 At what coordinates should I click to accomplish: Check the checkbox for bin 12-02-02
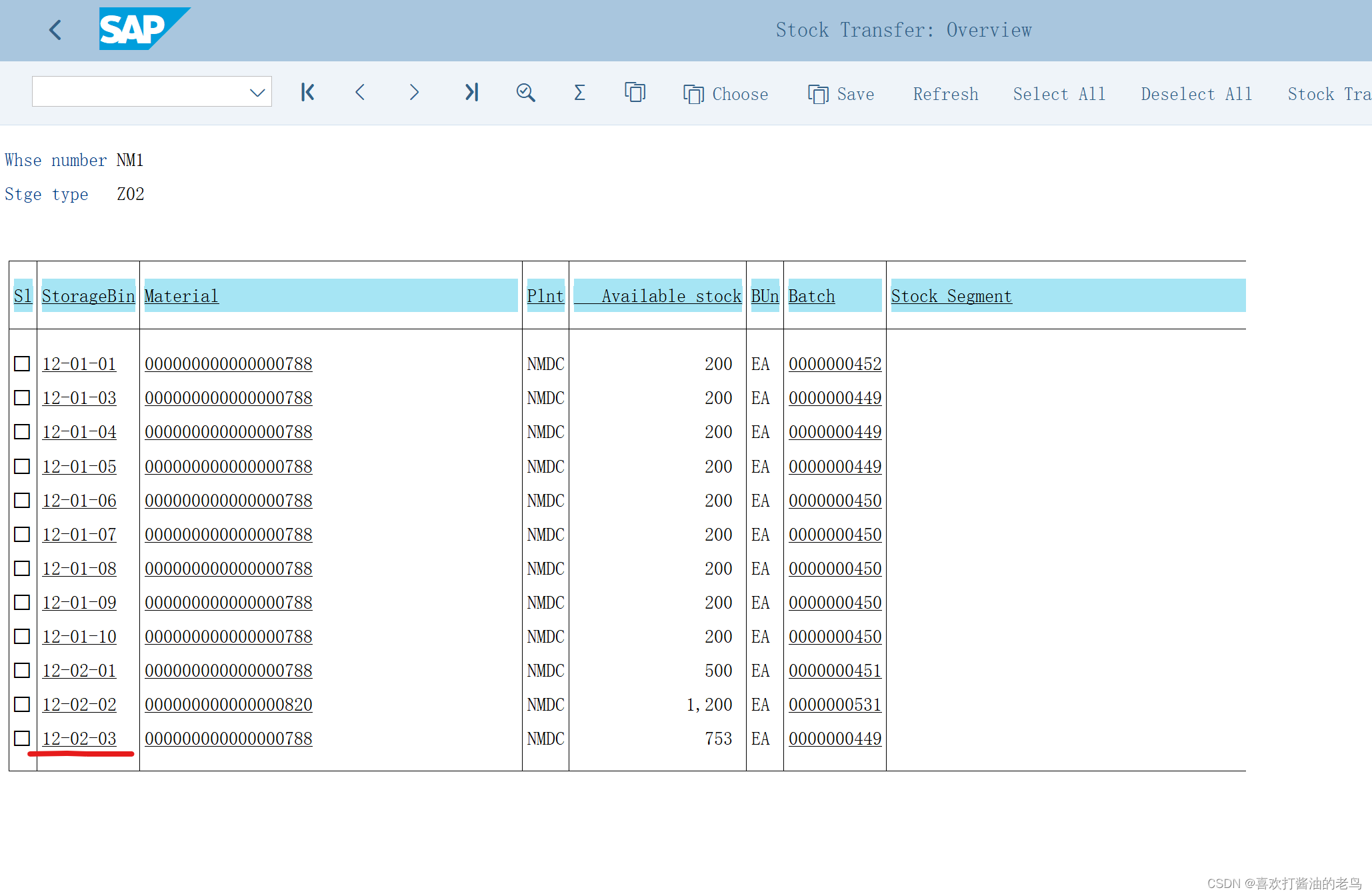pyautogui.click(x=22, y=704)
